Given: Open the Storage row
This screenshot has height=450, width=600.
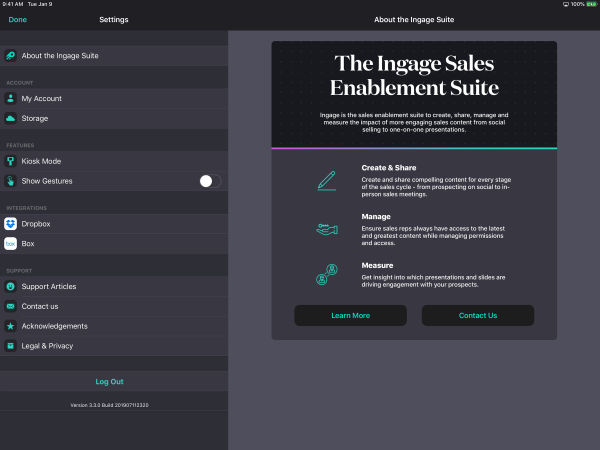Looking at the screenshot, I should (114, 119).
